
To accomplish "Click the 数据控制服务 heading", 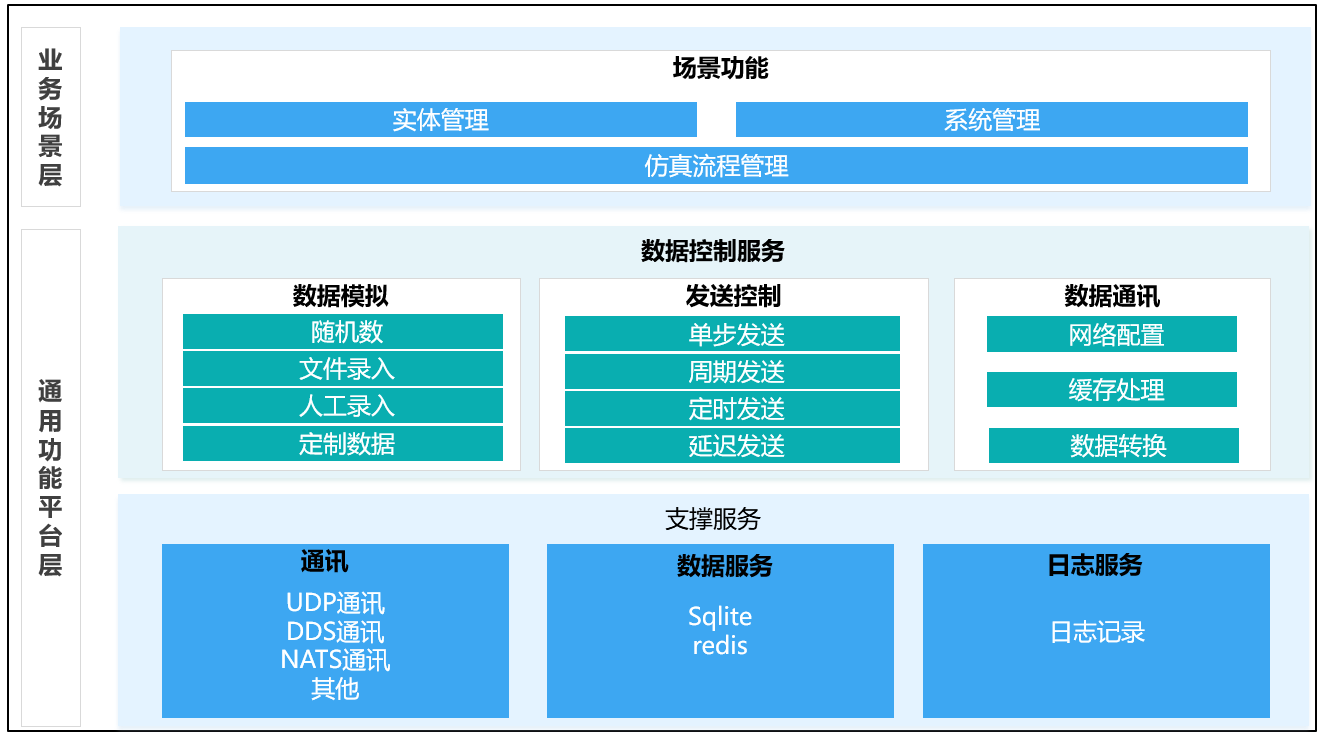I will [713, 251].
